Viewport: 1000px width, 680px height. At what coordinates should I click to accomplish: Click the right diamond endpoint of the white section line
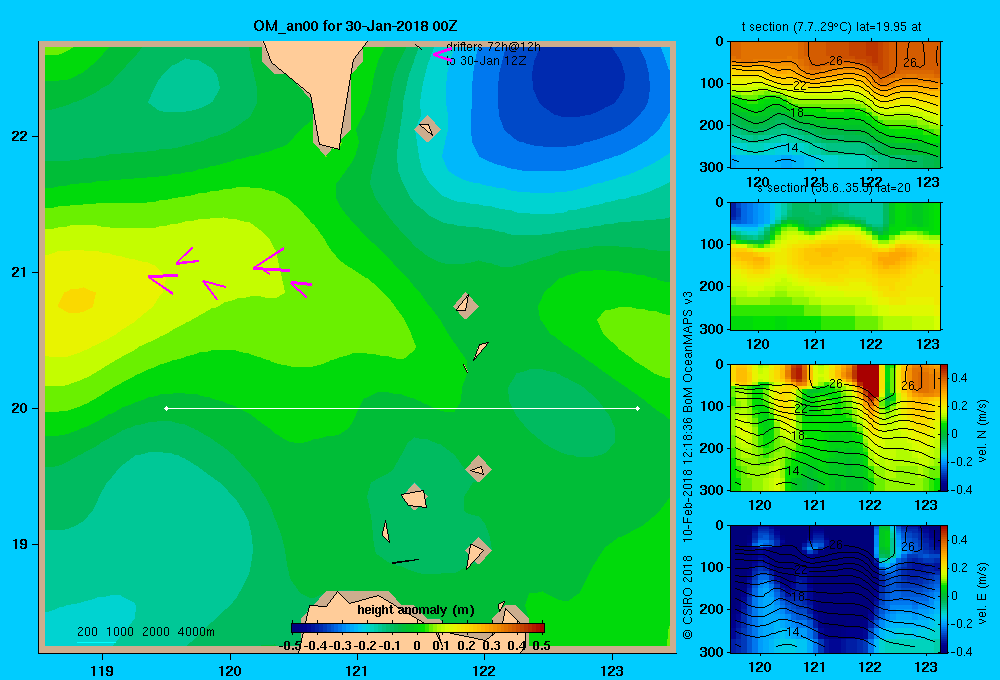pos(638,408)
